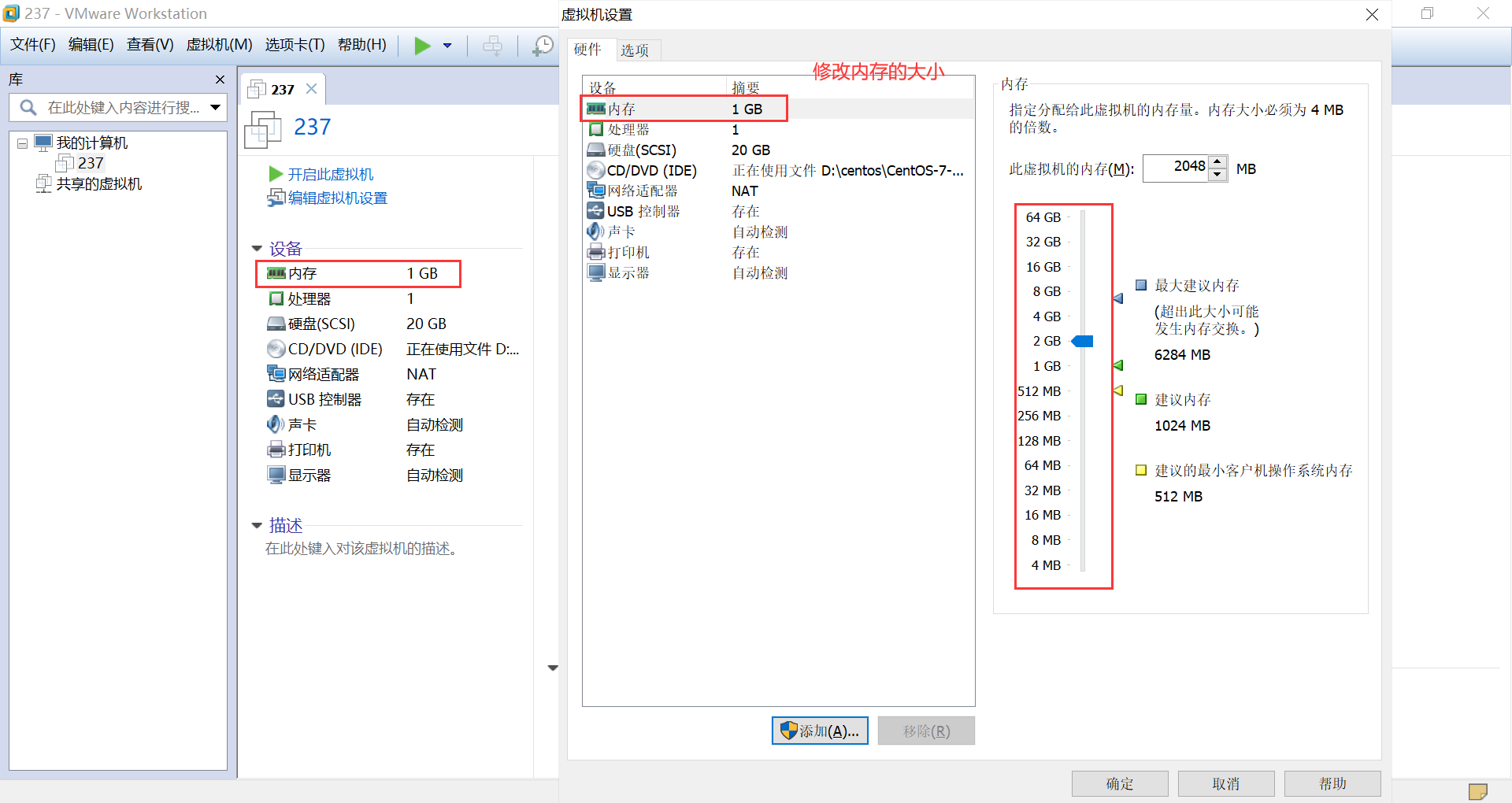The image size is (1512, 803).
Task: Click 声卡 icon in VM summary list
Action: [276, 424]
